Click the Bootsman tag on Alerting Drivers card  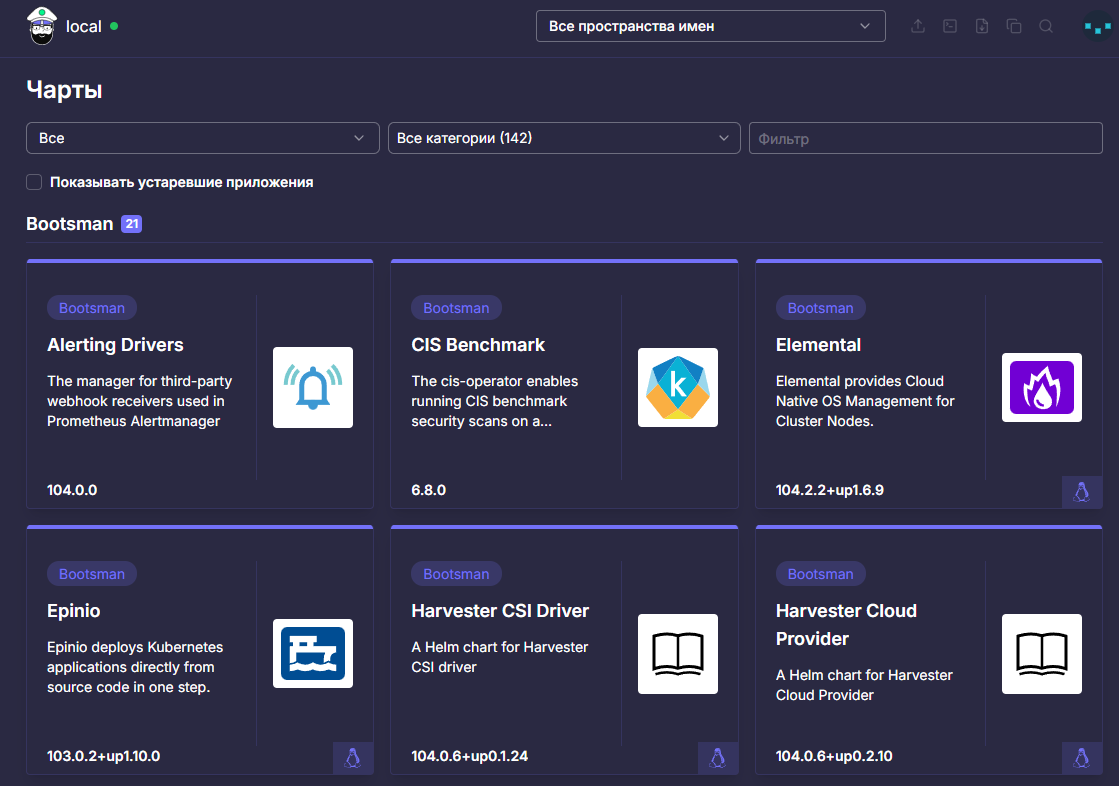pos(92,308)
